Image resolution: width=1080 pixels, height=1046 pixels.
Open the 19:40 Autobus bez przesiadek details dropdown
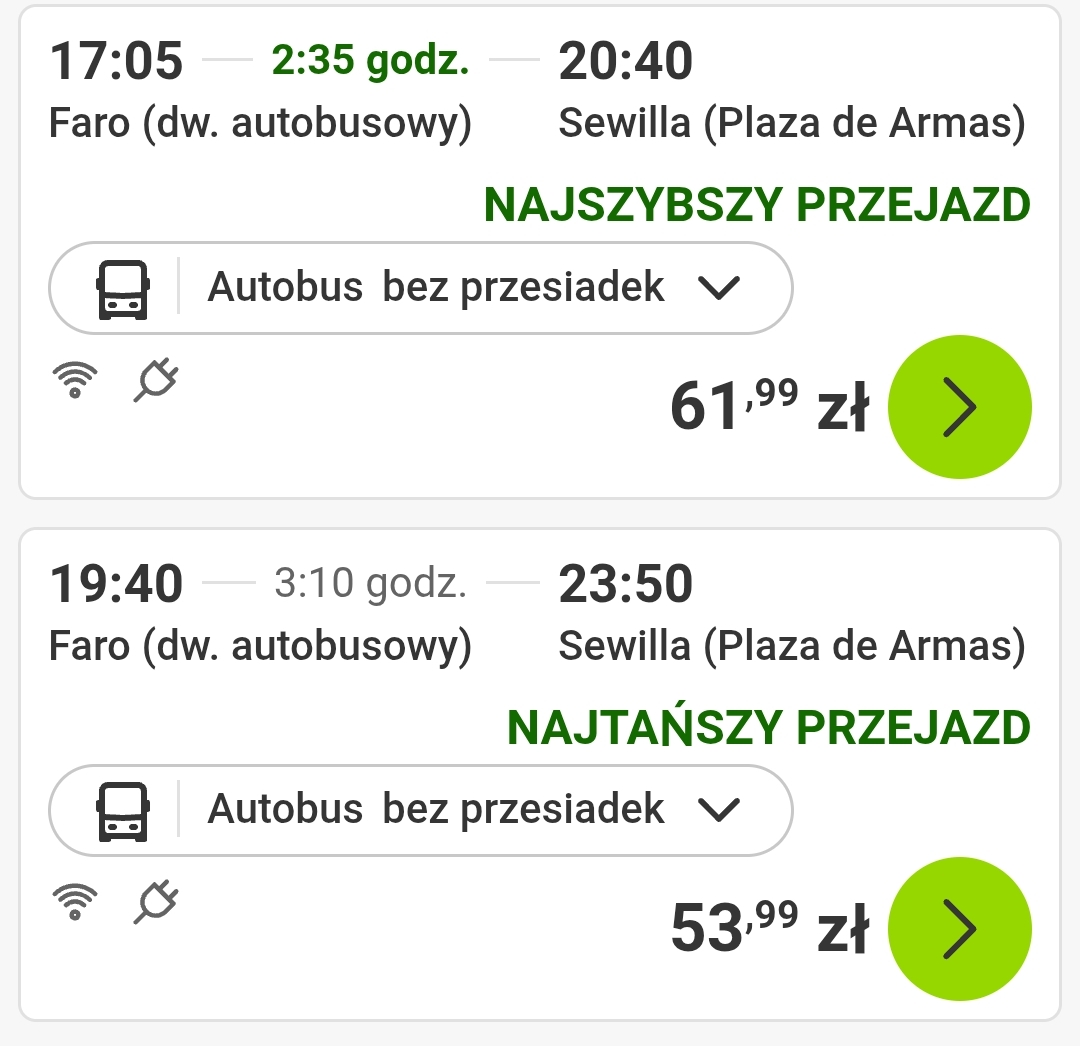pyautogui.click(x=421, y=810)
